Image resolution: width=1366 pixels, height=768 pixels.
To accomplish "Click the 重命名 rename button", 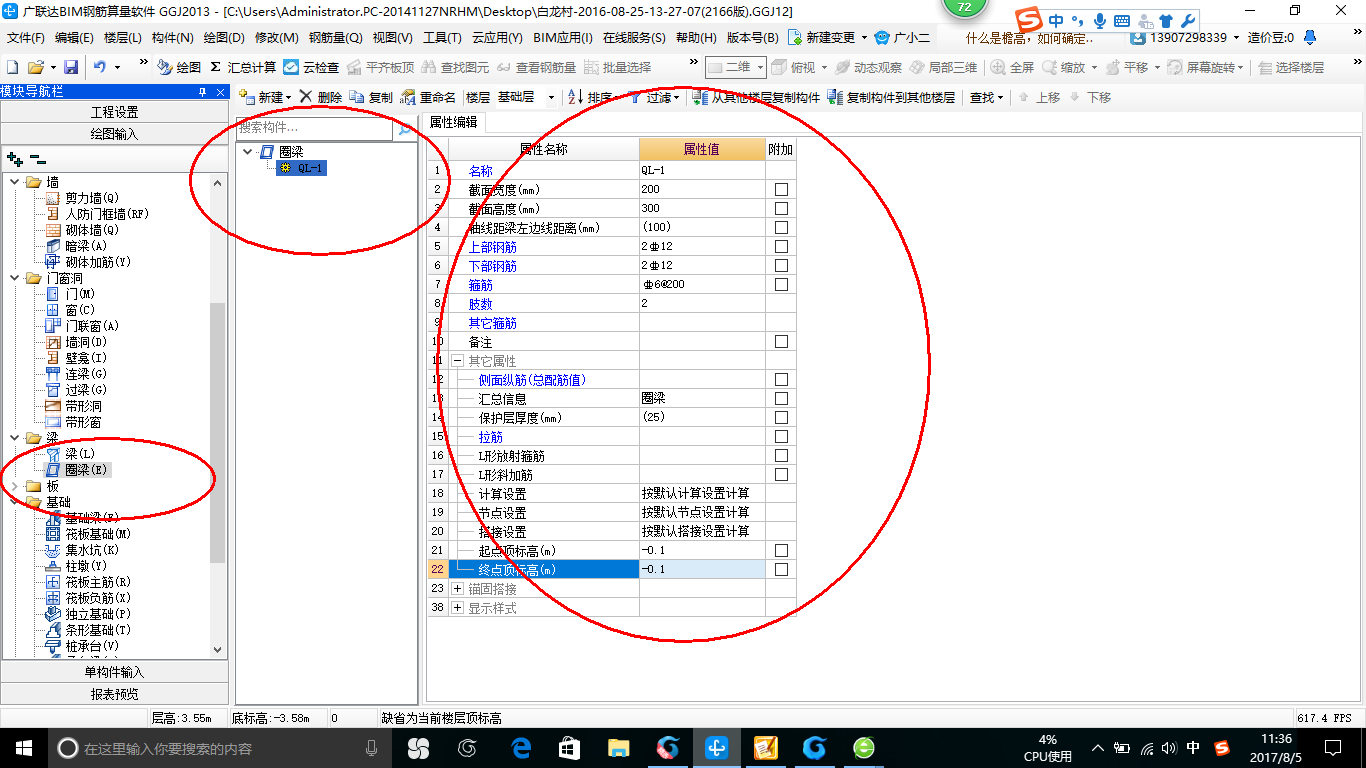I will (x=428, y=97).
